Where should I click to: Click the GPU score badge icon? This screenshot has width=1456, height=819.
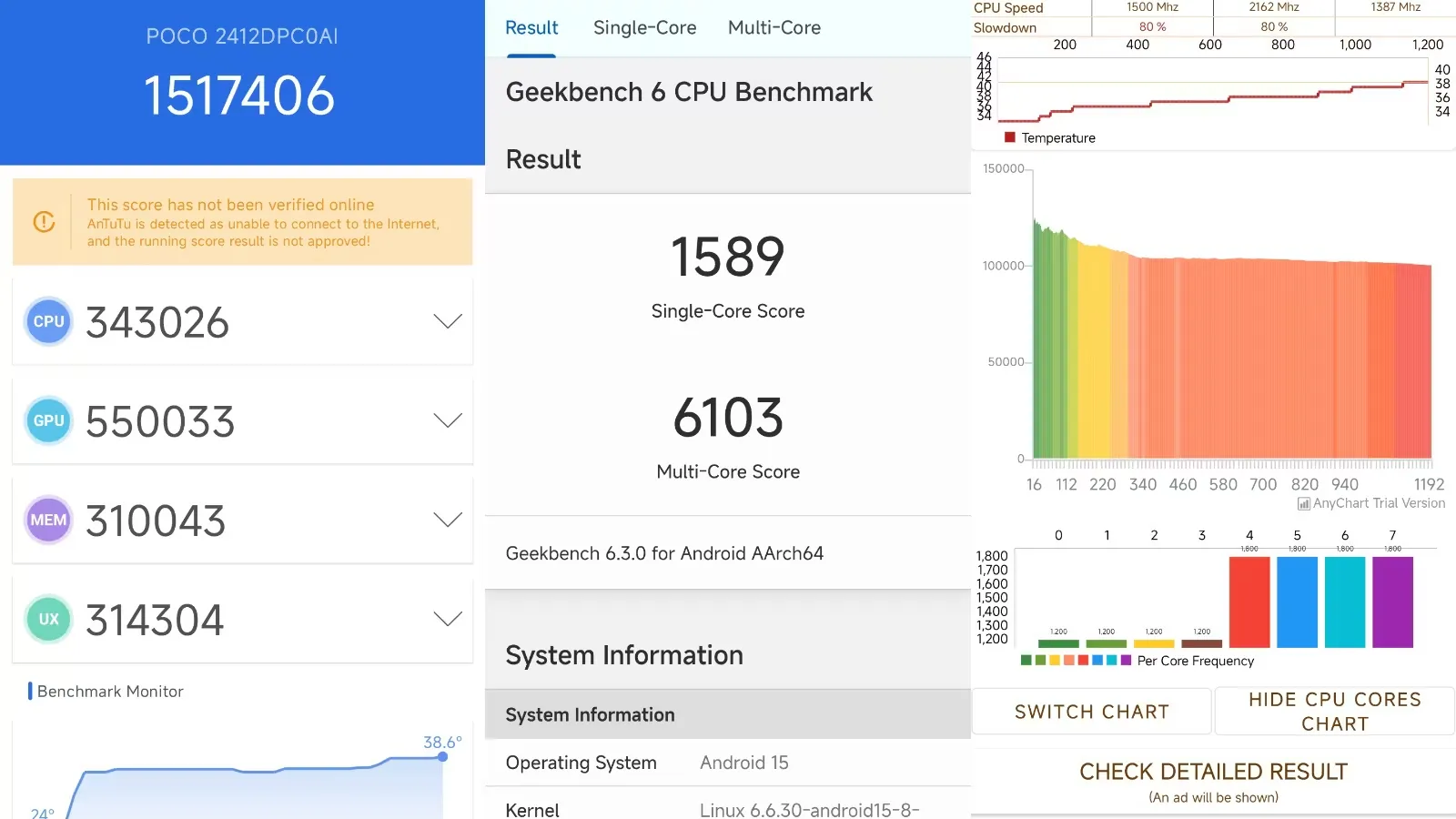(x=48, y=420)
